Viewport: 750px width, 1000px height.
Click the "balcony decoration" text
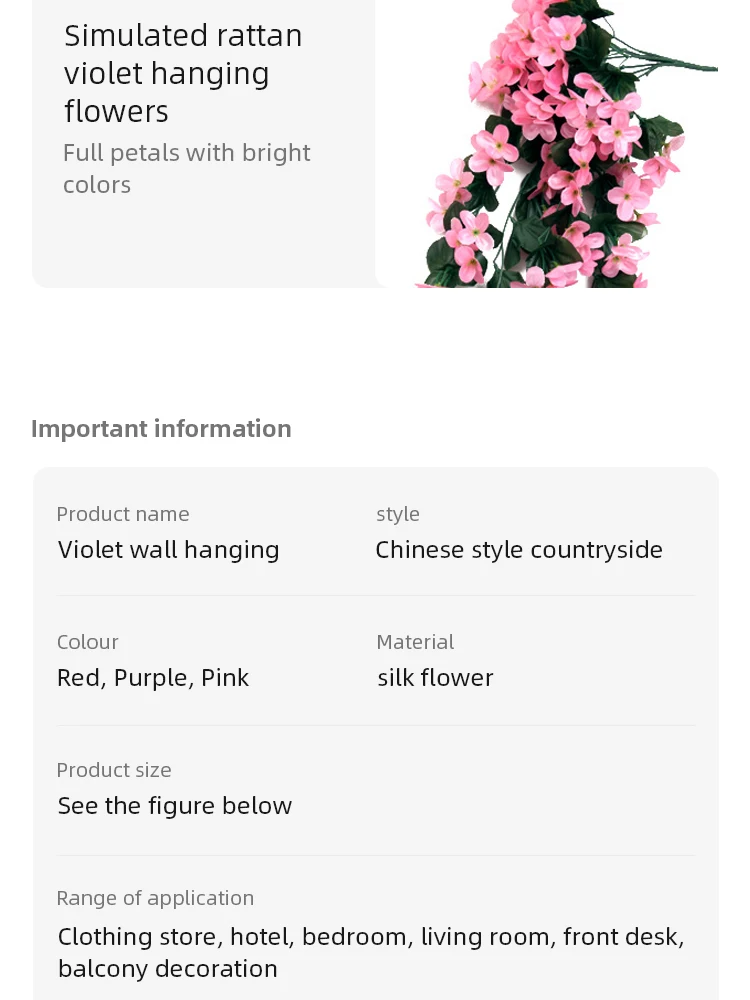coord(167,969)
